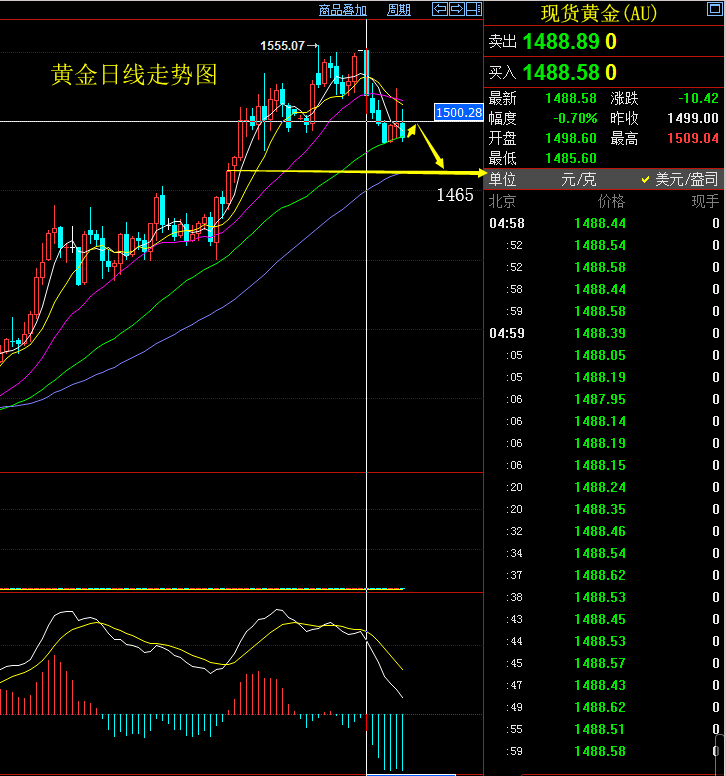The image size is (726, 776).
Task: Select the 幅度 value -0.70%
Action: 575,119
